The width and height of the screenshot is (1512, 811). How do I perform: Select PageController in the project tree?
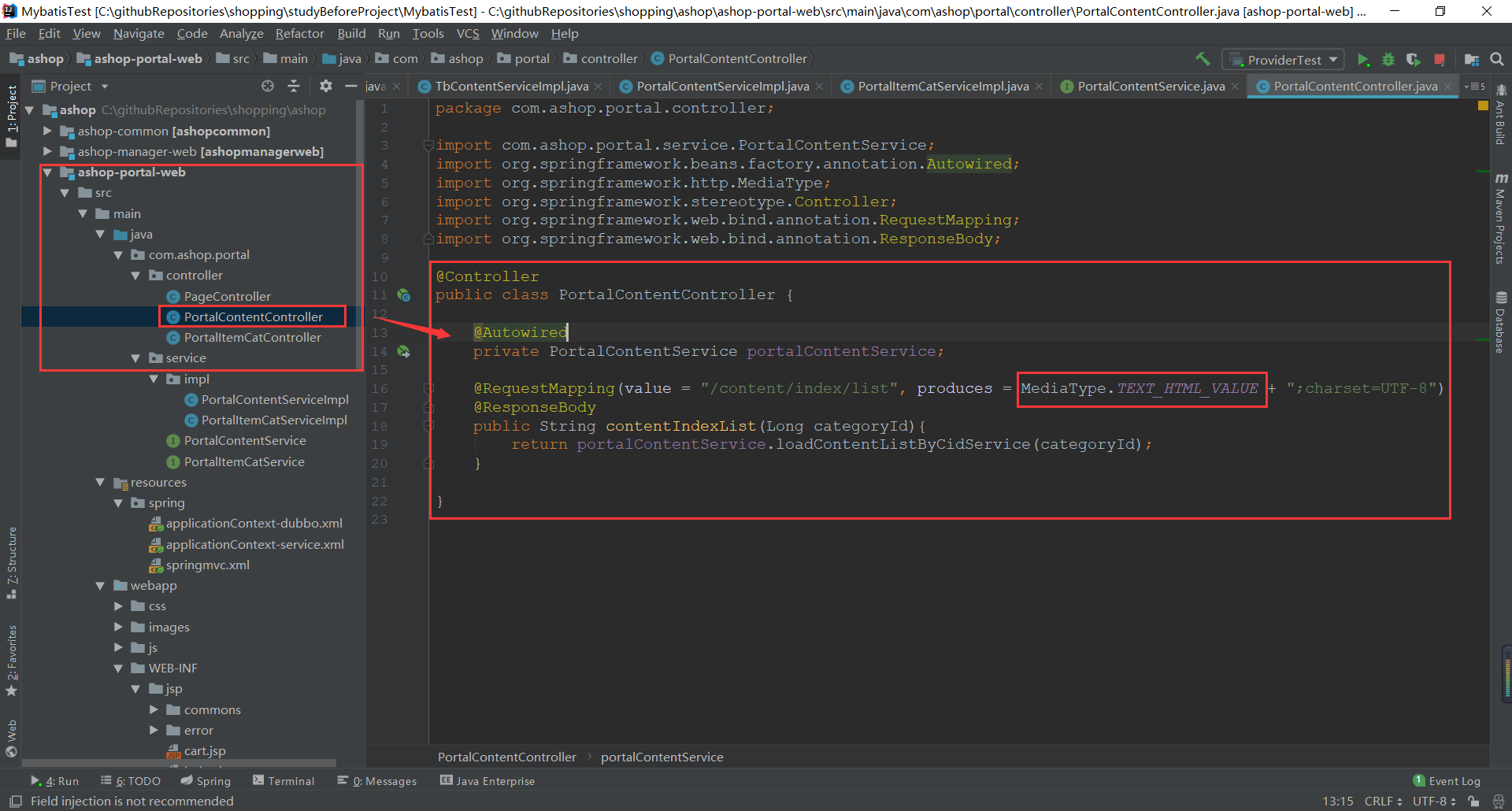227,297
